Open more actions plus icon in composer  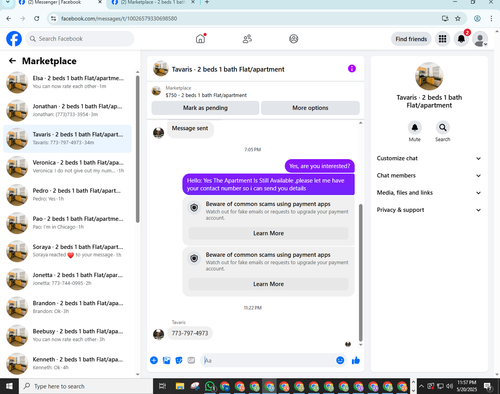pos(154,360)
